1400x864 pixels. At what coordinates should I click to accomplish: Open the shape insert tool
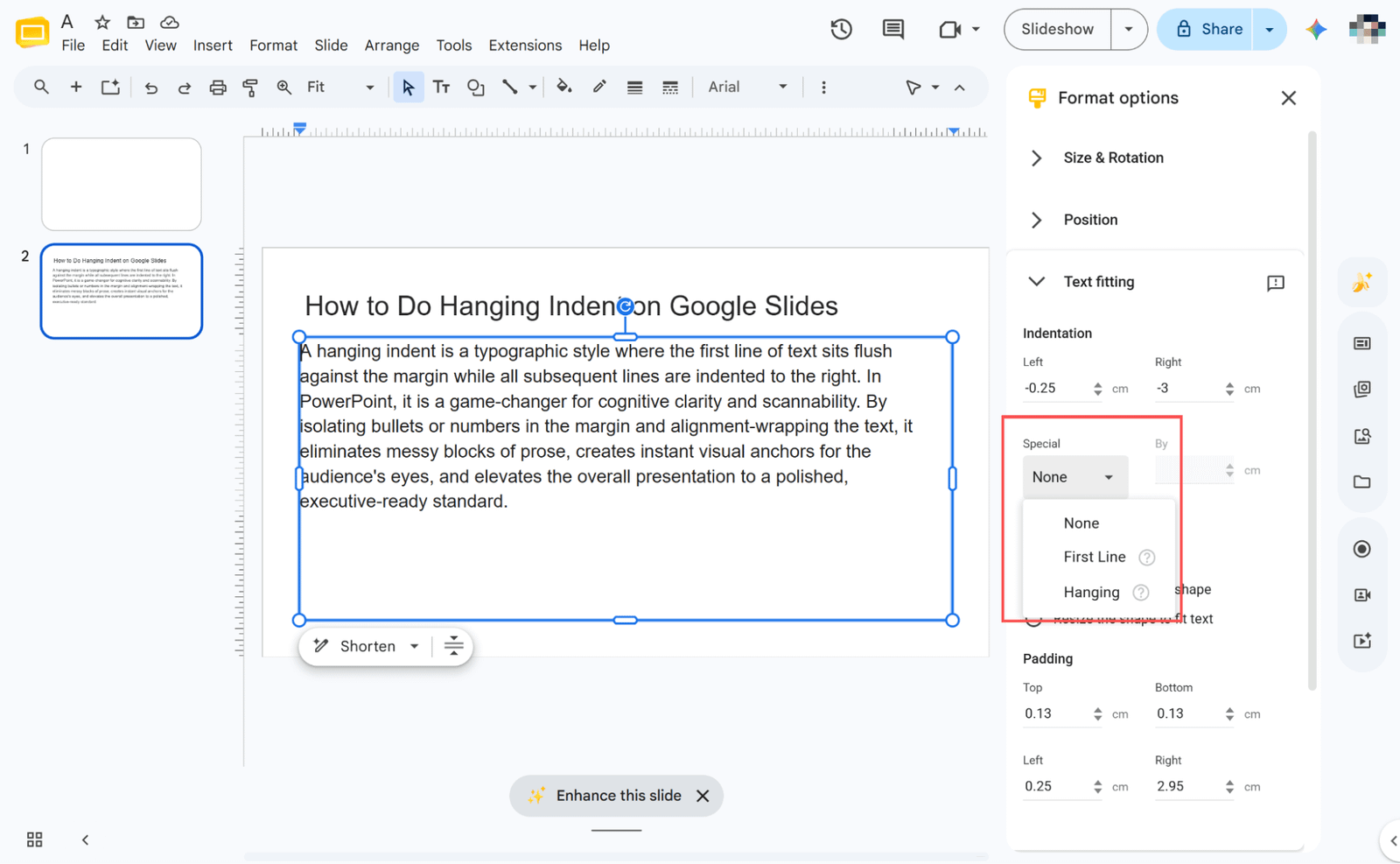point(475,88)
